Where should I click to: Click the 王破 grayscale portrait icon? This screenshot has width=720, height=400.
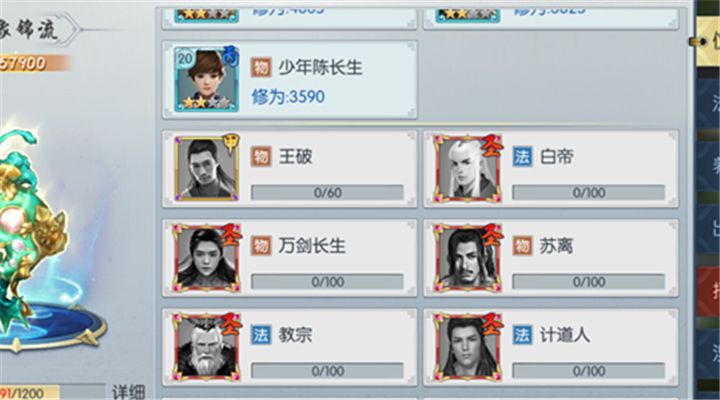(x=206, y=169)
